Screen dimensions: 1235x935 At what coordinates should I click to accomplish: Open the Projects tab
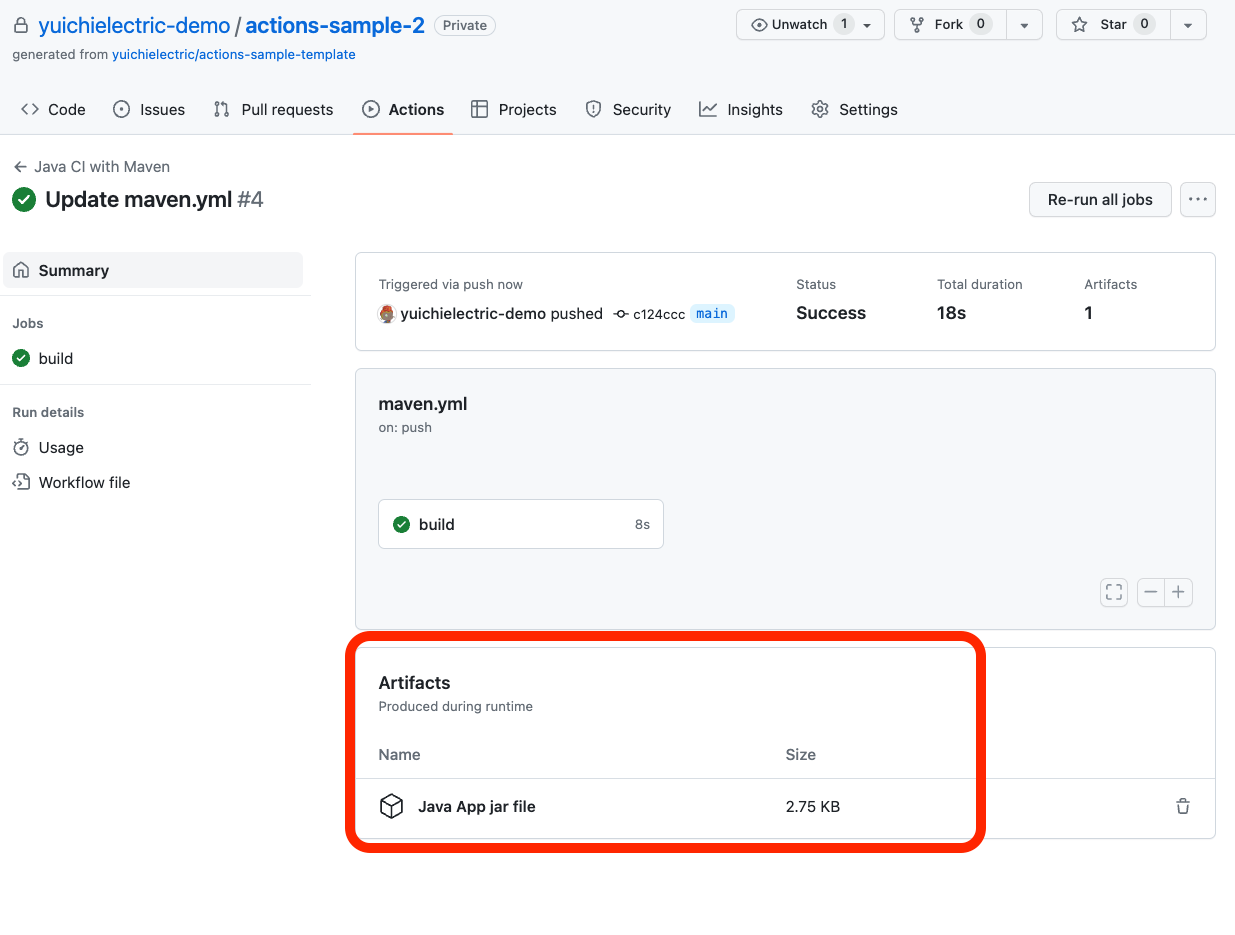(514, 109)
